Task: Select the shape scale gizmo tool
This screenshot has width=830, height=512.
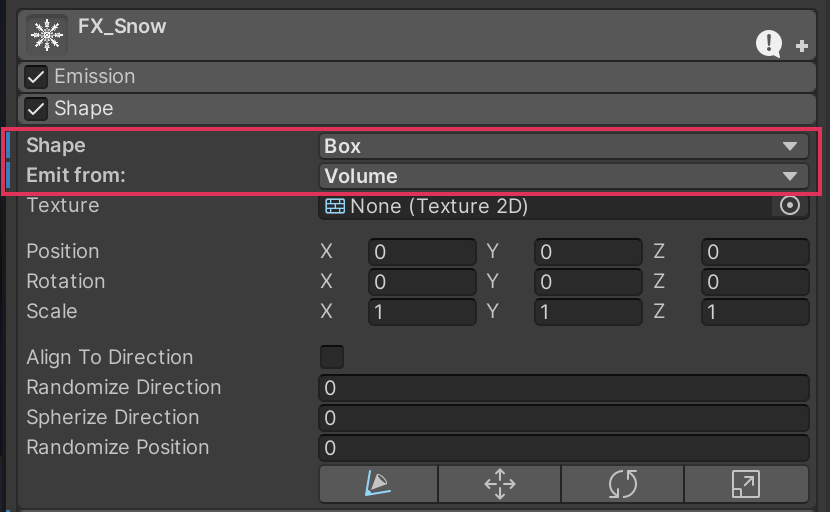Action: point(746,485)
